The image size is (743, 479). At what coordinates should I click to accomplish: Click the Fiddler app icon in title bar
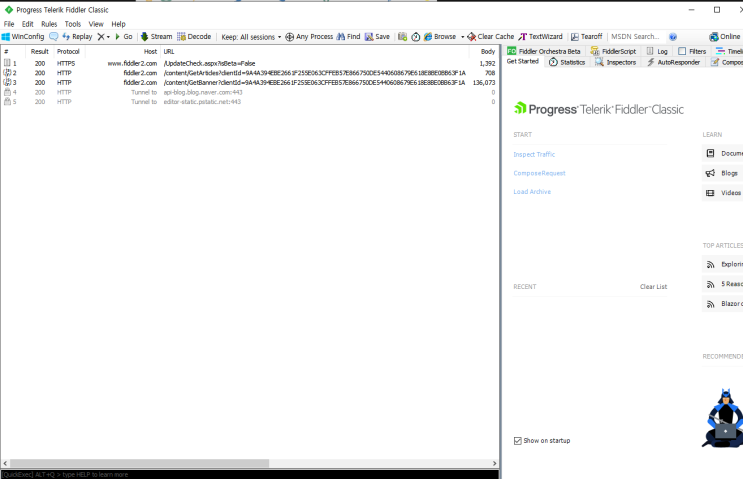[9, 9]
